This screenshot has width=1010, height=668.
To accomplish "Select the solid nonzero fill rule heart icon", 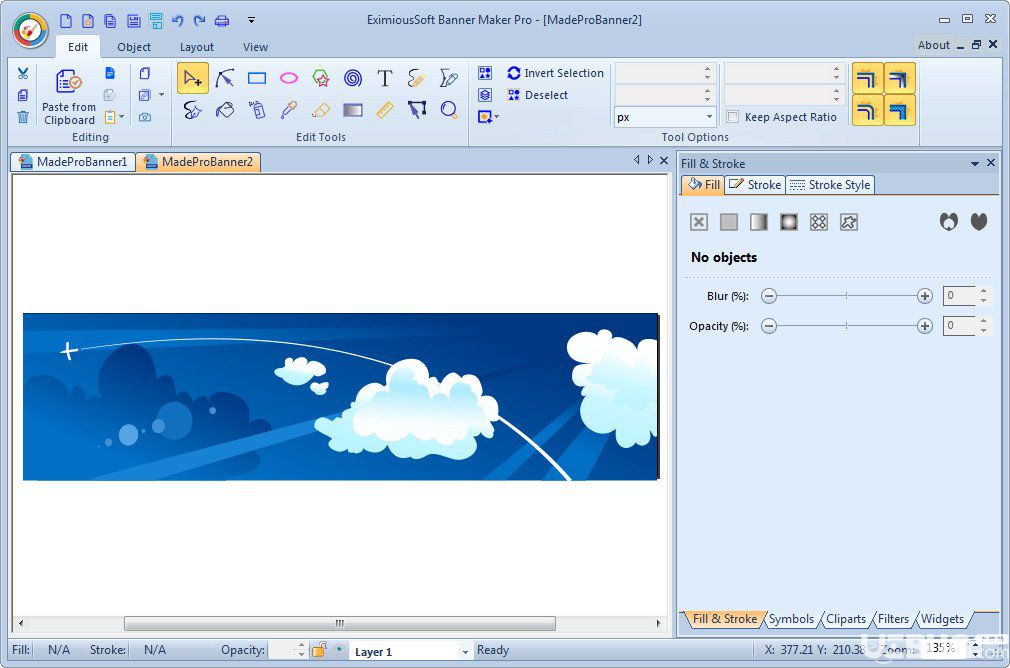I will point(979,222).
